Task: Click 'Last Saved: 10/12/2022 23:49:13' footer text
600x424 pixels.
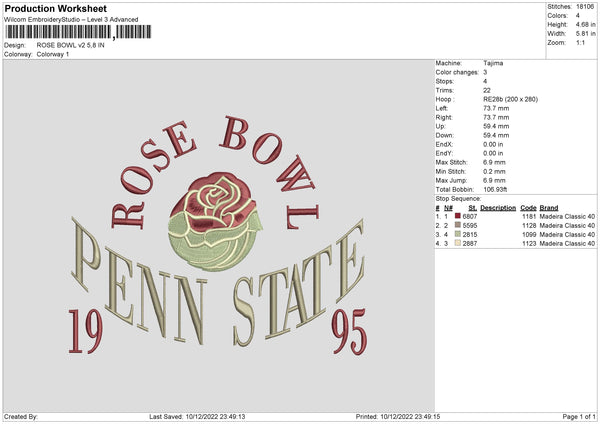Action: (x=197, y=417)
